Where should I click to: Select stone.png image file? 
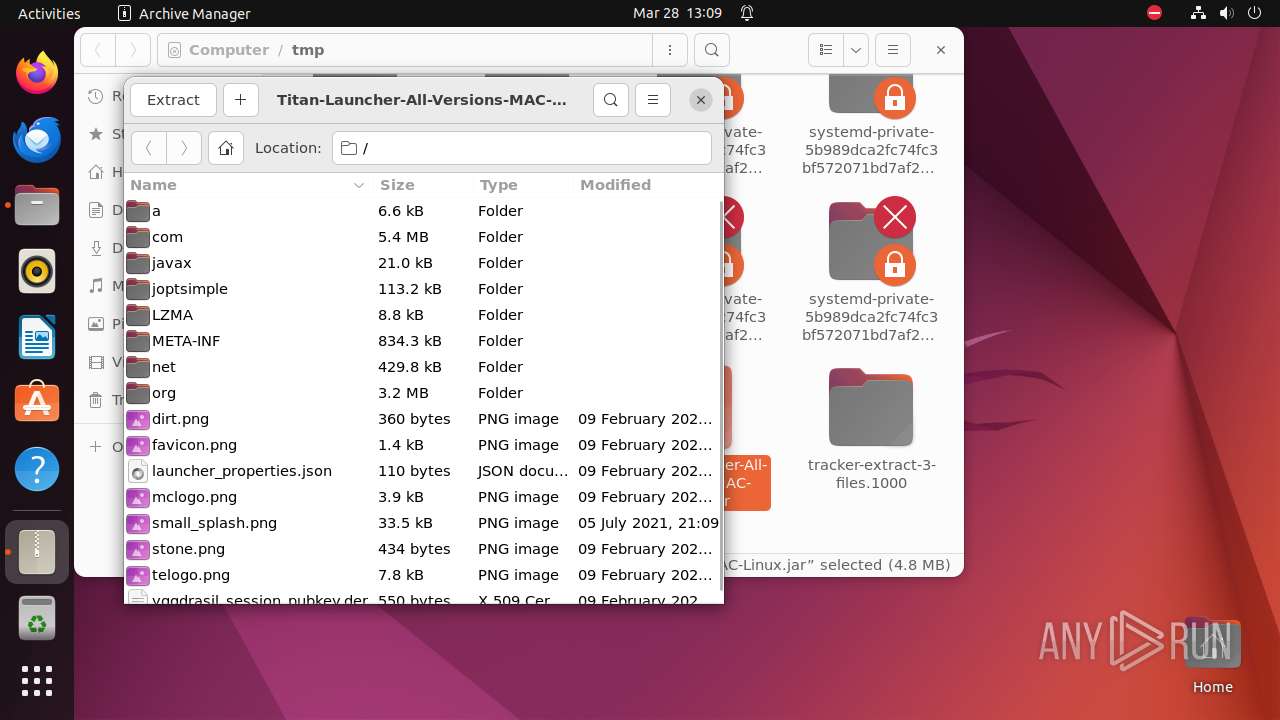click(x=422, y=549)
